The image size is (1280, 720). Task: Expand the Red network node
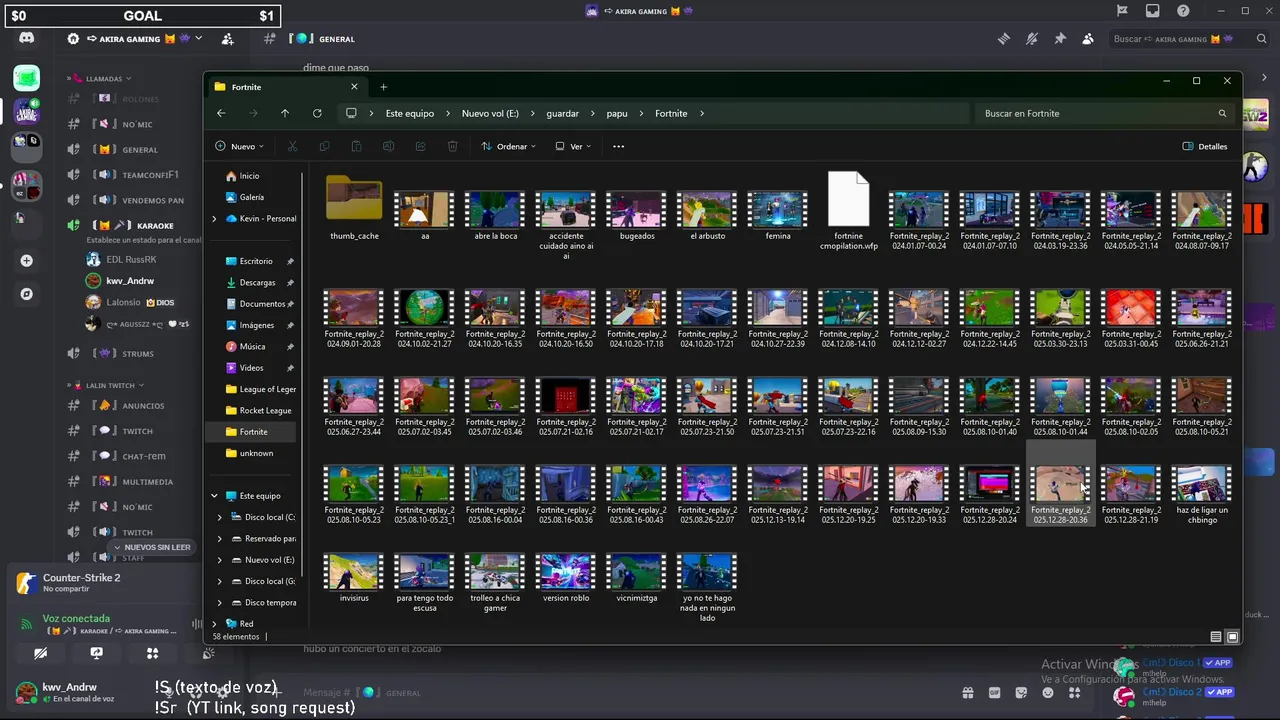click(214, 624)
